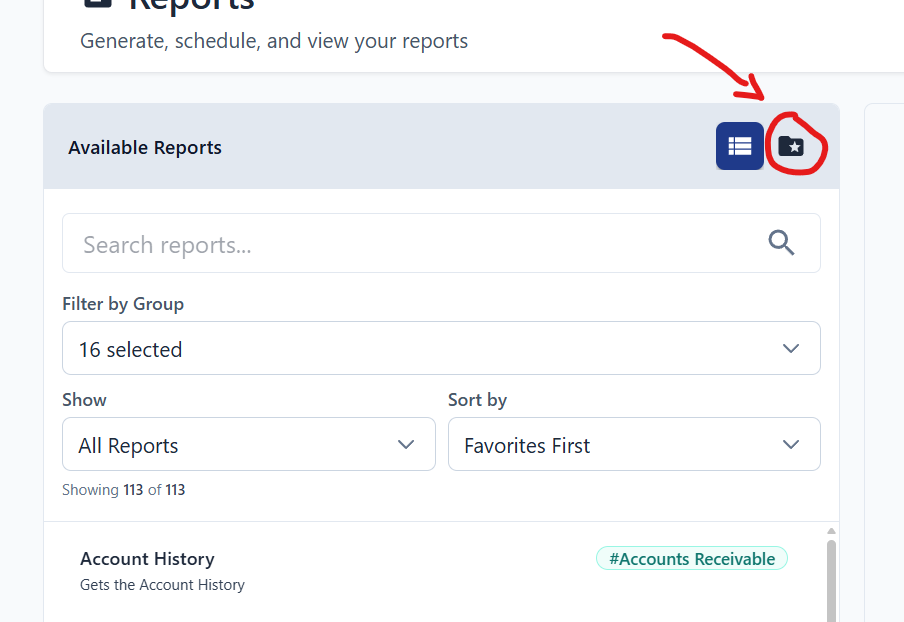Expand the Filter by Group chevron
This screenshot has height=622, width=904.
(x=790, y=348)
